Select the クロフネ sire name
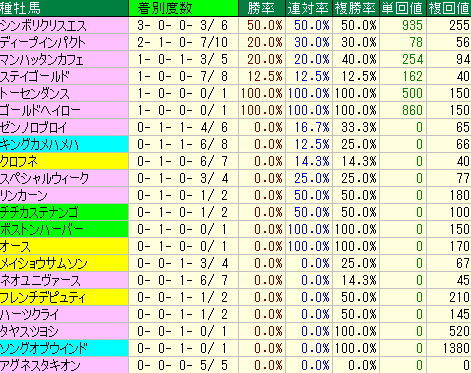Viewport: 471px width, 373px height. click(x=19, y=161)
